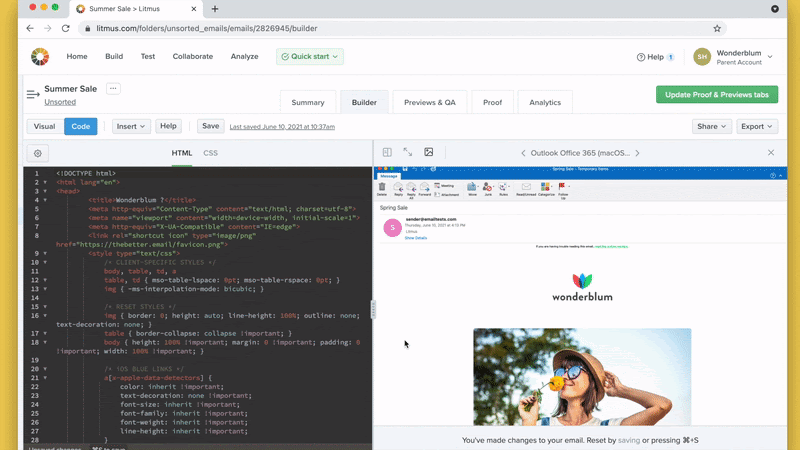The width and height of the screenshot is (800, 450).
Task: Open the Home menu item
Action: point(77,57)
